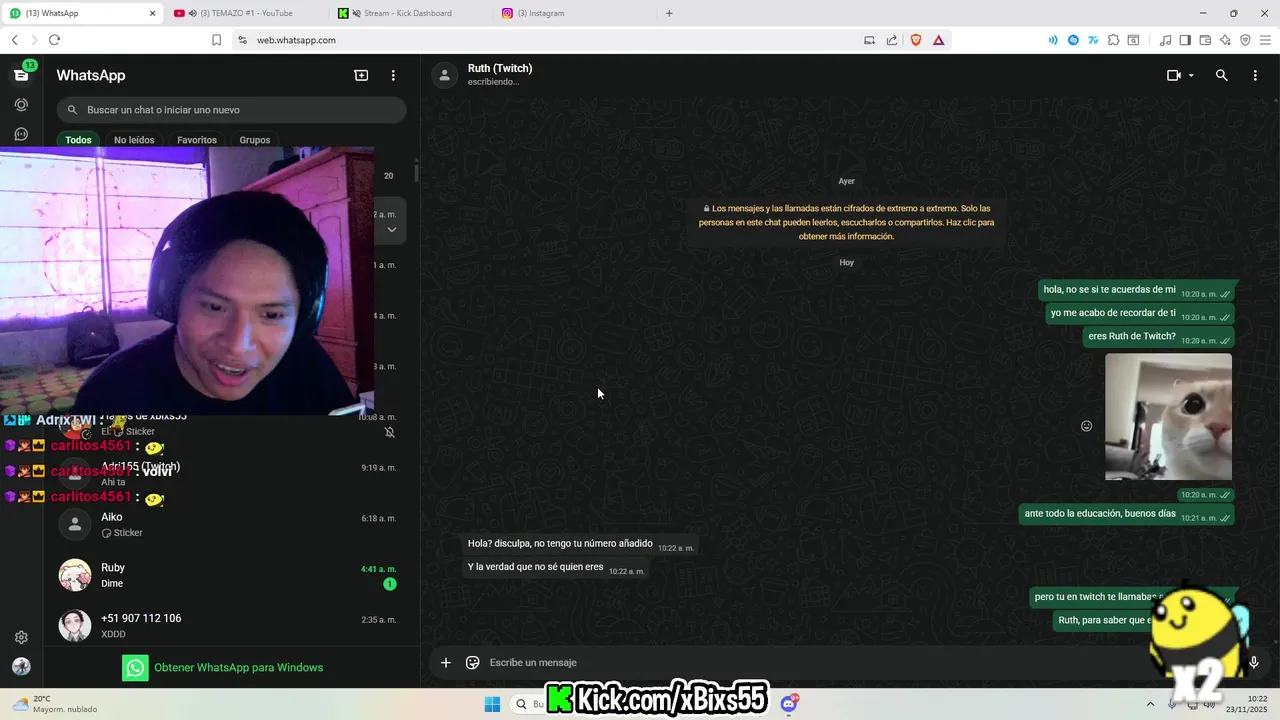Bookmark this page
Screen dimensions: 1280x720
click(216, 40)
